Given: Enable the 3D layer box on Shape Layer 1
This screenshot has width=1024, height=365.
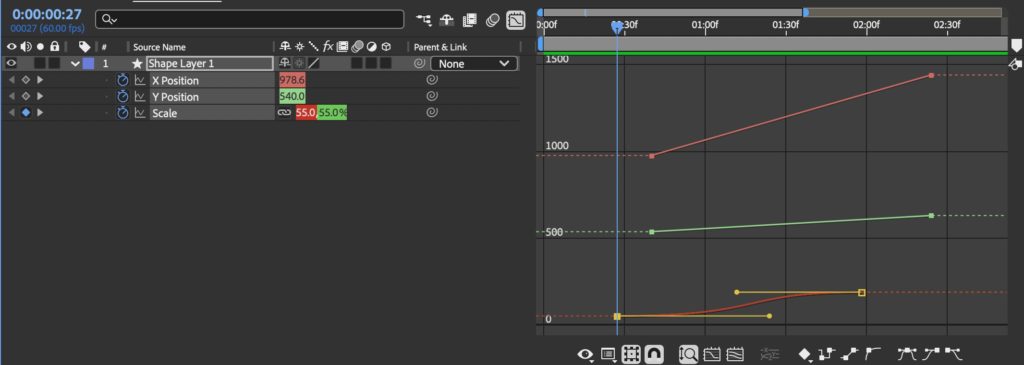Looking at the screenshot, I should [385, 63].
